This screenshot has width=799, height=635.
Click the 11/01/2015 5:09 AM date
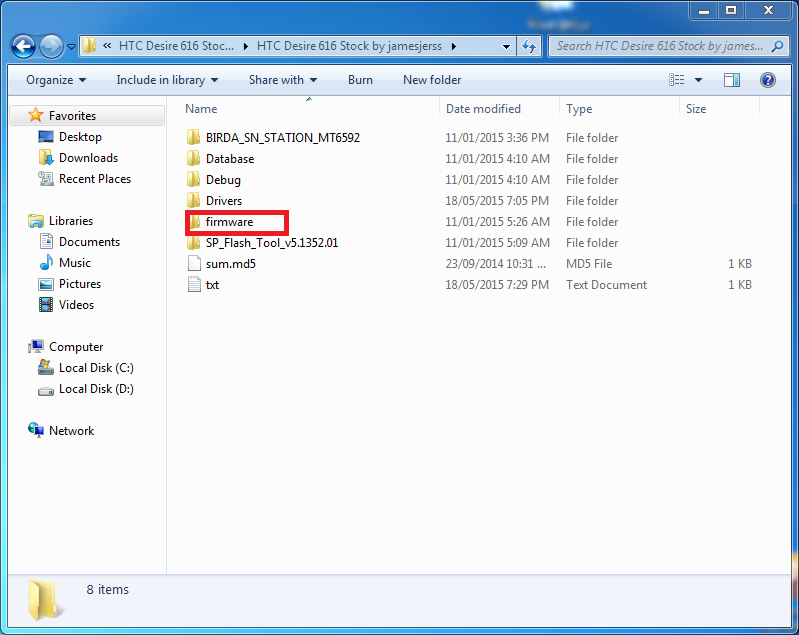point(497,243)
